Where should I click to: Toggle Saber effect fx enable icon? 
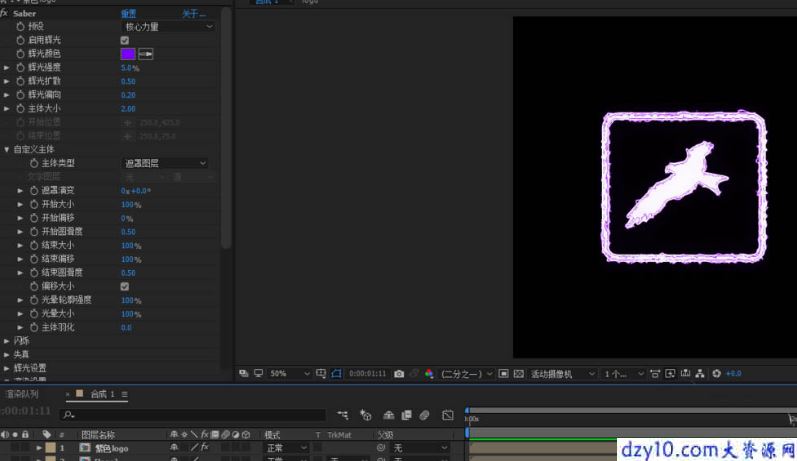[4, 13]
